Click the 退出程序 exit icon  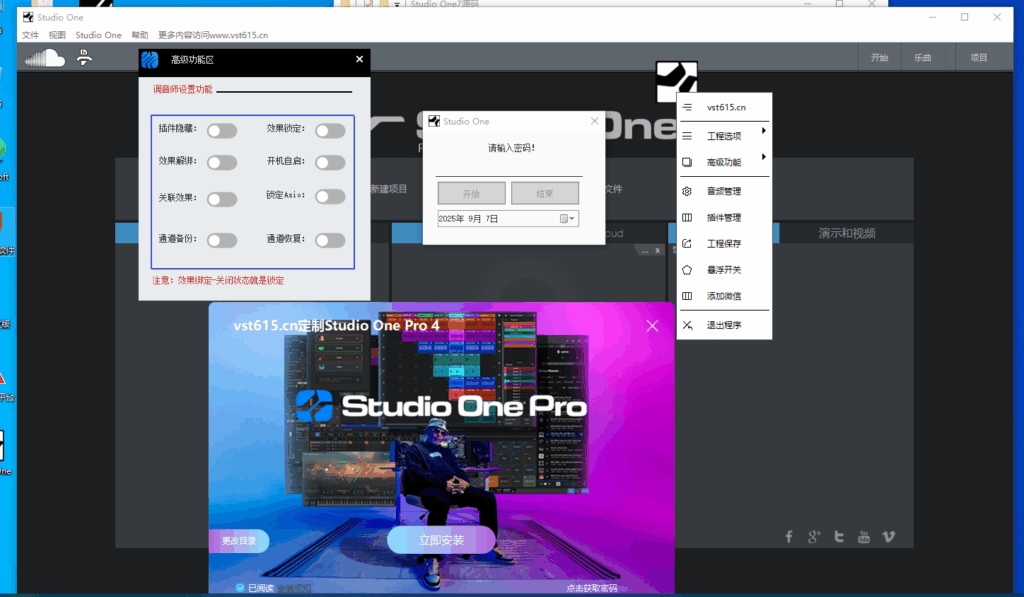[x=689, y=324]
